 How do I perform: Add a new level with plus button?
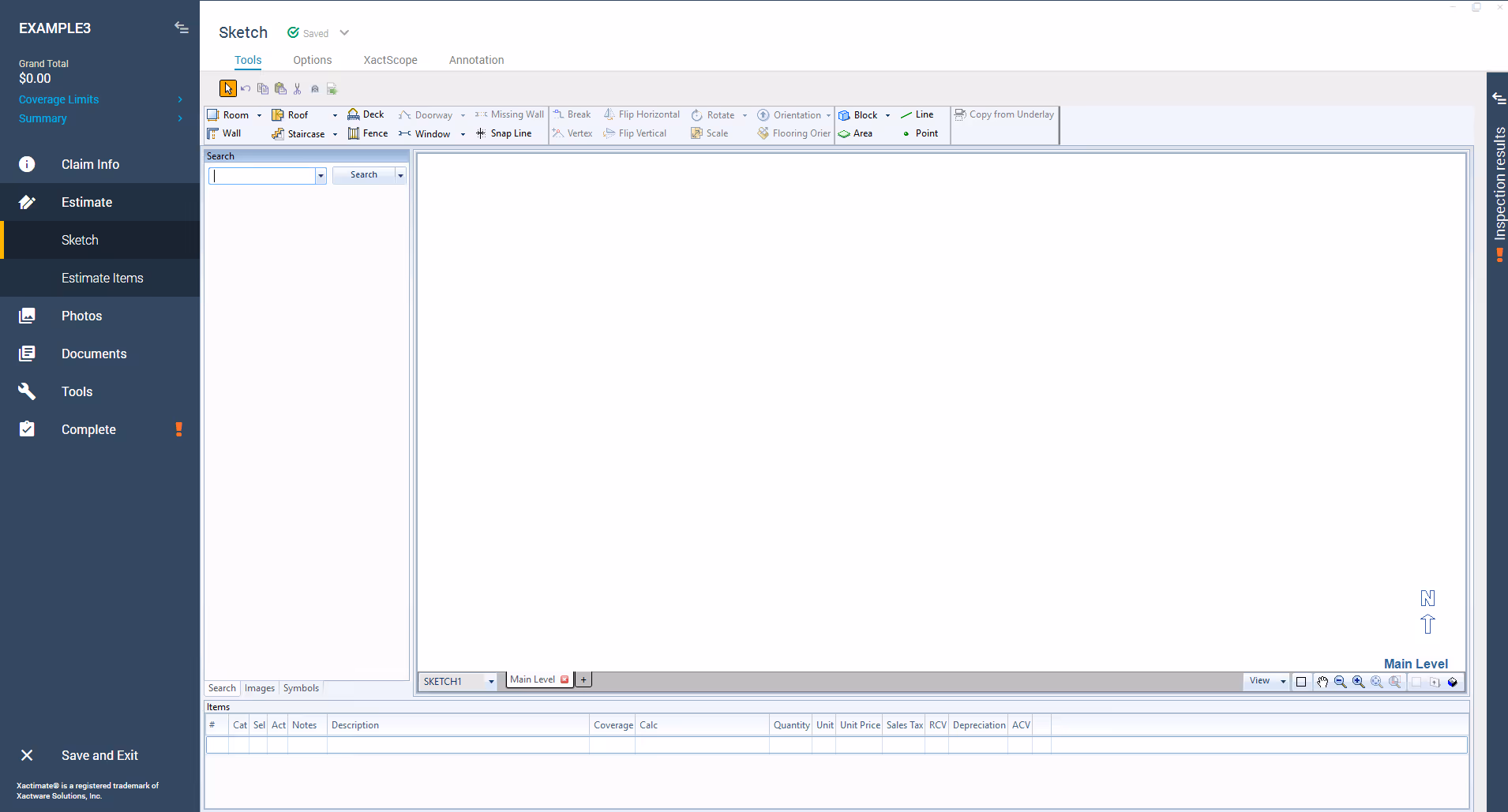tap(583, 679)
